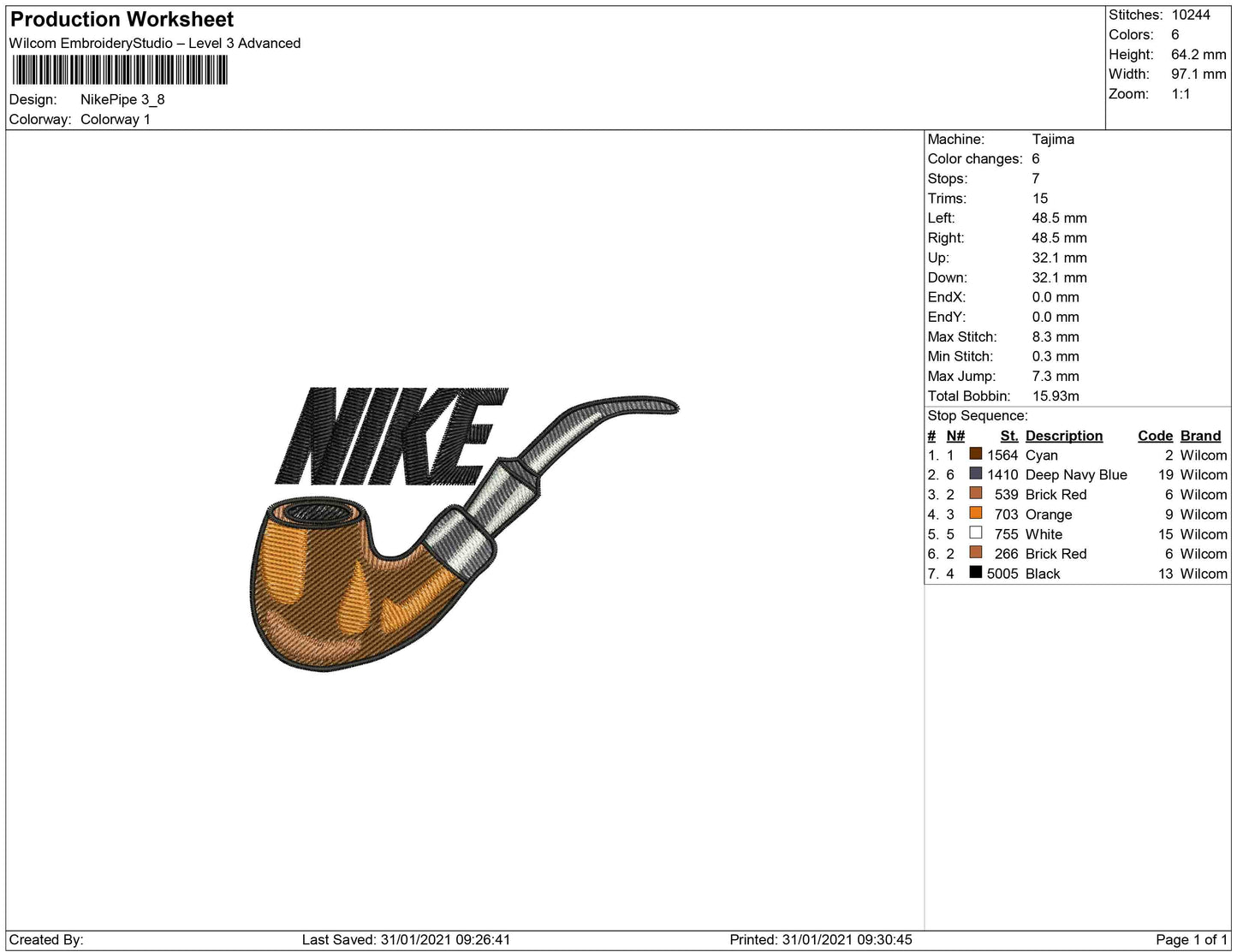Image resolution: width=1237 pixels, height=952 pixels.
Task: Choose the Black thread color swatch
Action: pos(975,573)
